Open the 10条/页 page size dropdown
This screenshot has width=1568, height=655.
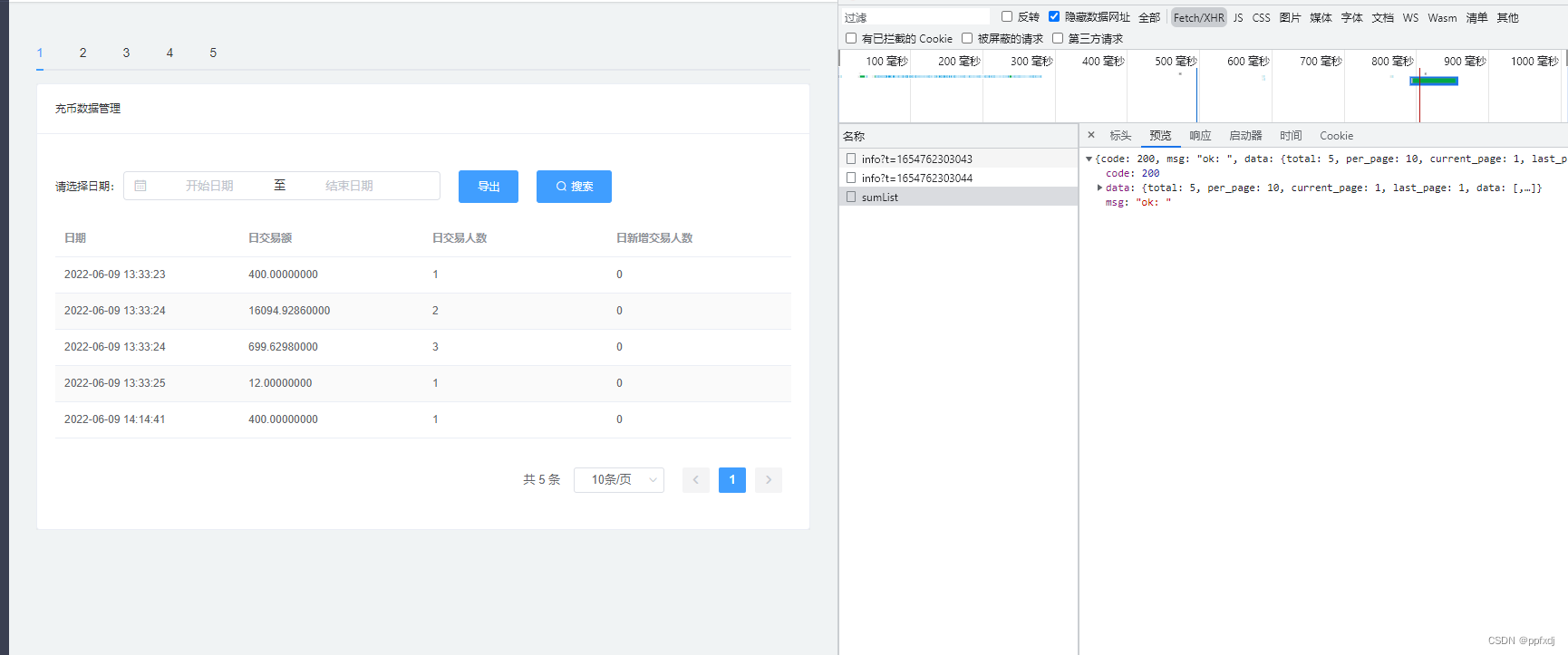point(619,480)
